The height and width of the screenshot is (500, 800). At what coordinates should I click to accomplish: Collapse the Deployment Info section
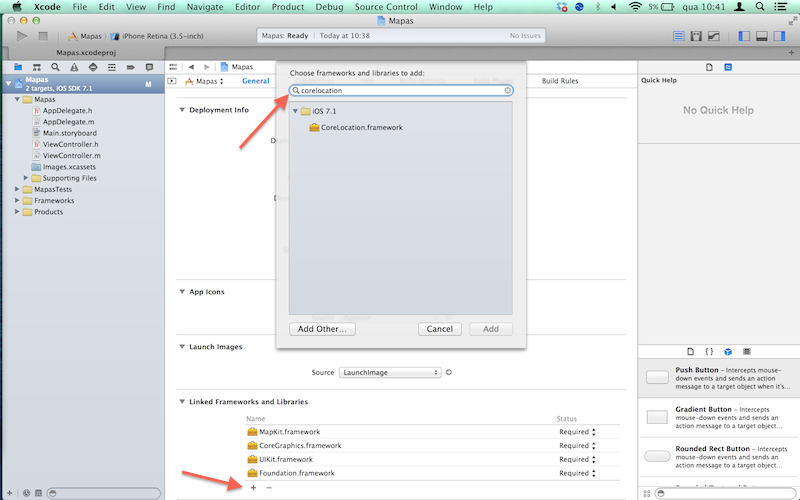[182, 110]
